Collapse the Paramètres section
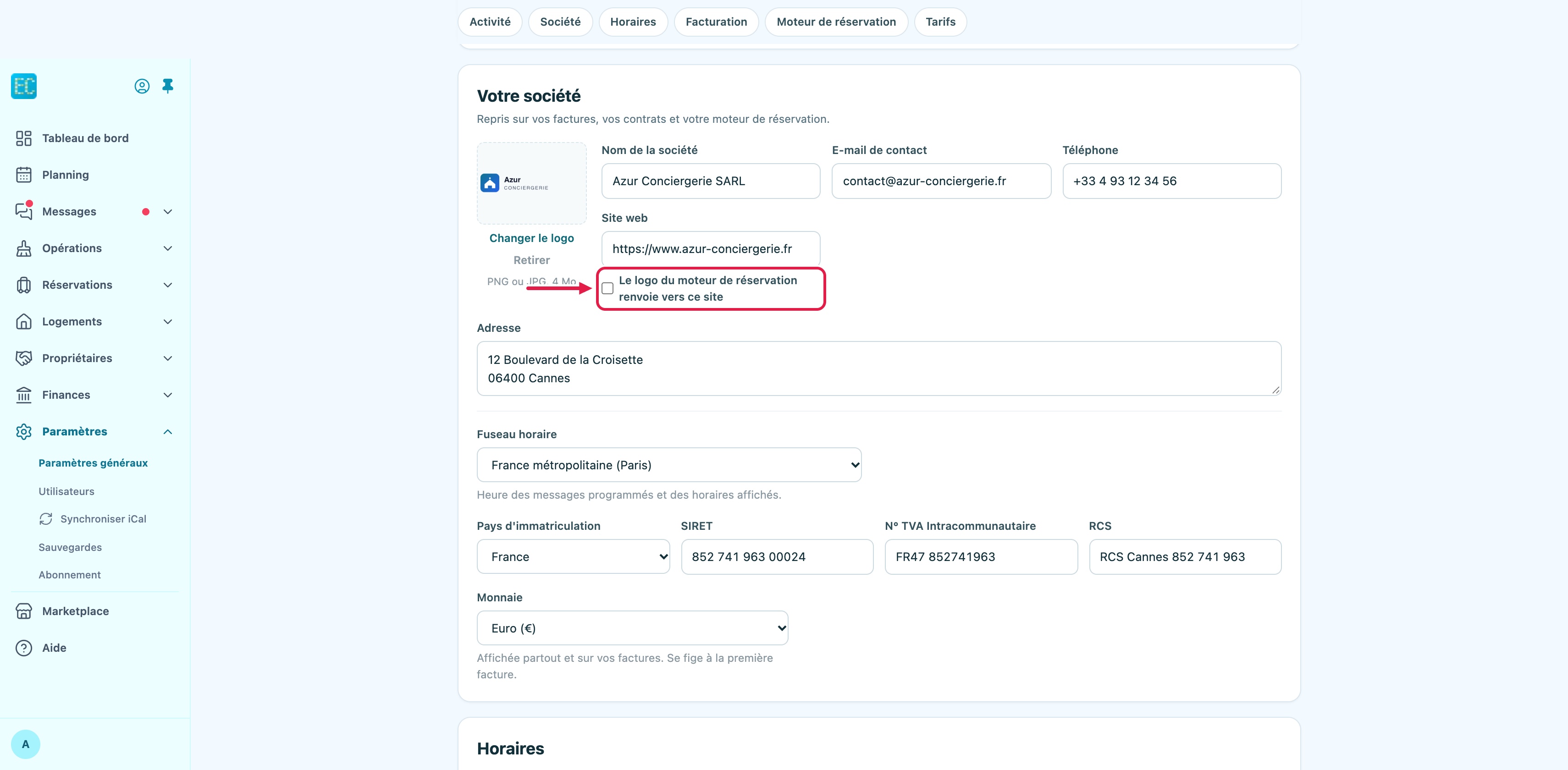 (168, 432)
